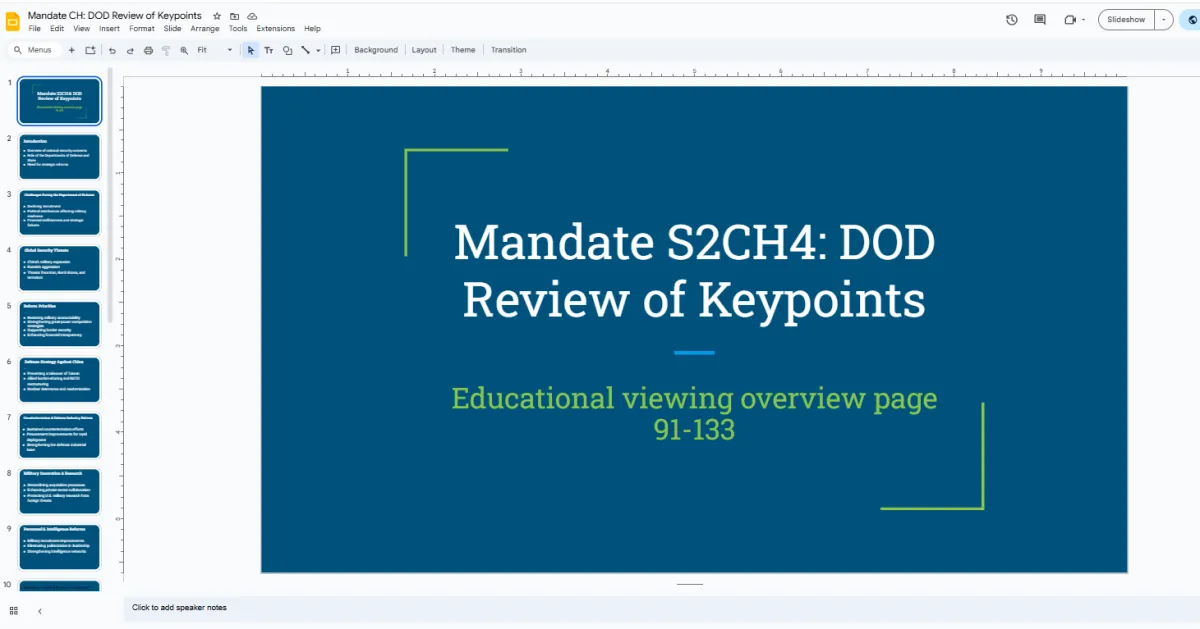The height and width of the screenshot is (629, 1200).
Task: Add a new slide with plus icon
Action: click(x=71, y=50)
